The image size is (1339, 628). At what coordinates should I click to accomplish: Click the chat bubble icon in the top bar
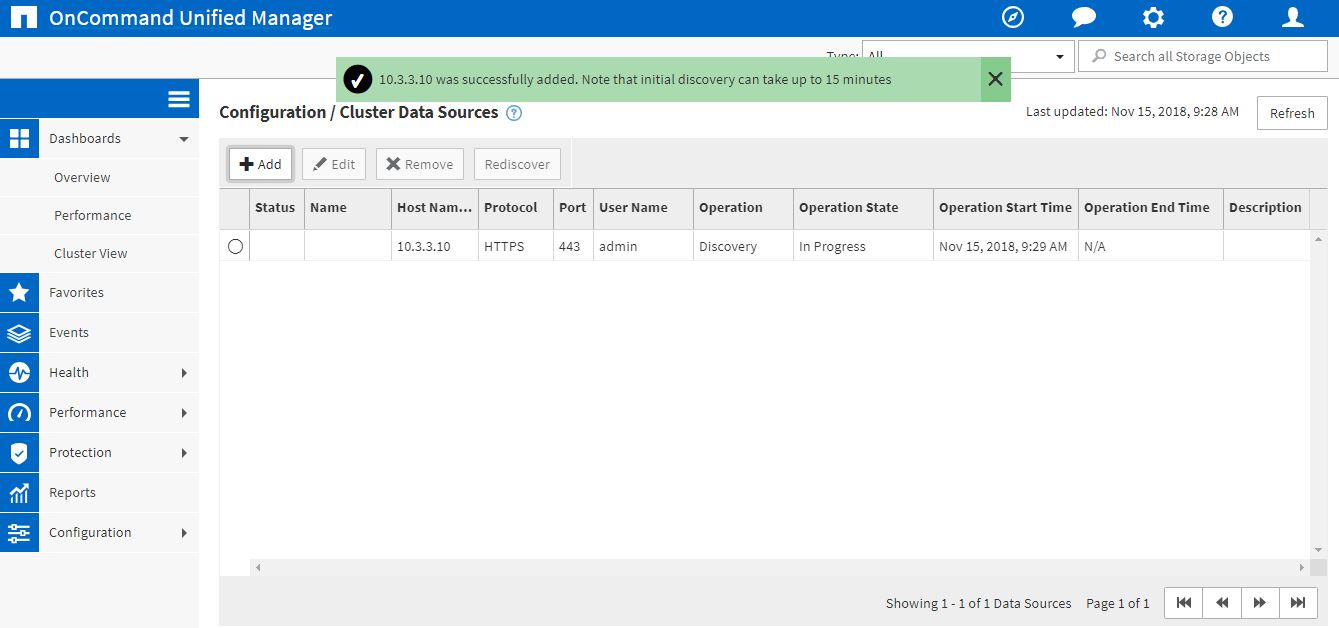[x=1082, y=17]
